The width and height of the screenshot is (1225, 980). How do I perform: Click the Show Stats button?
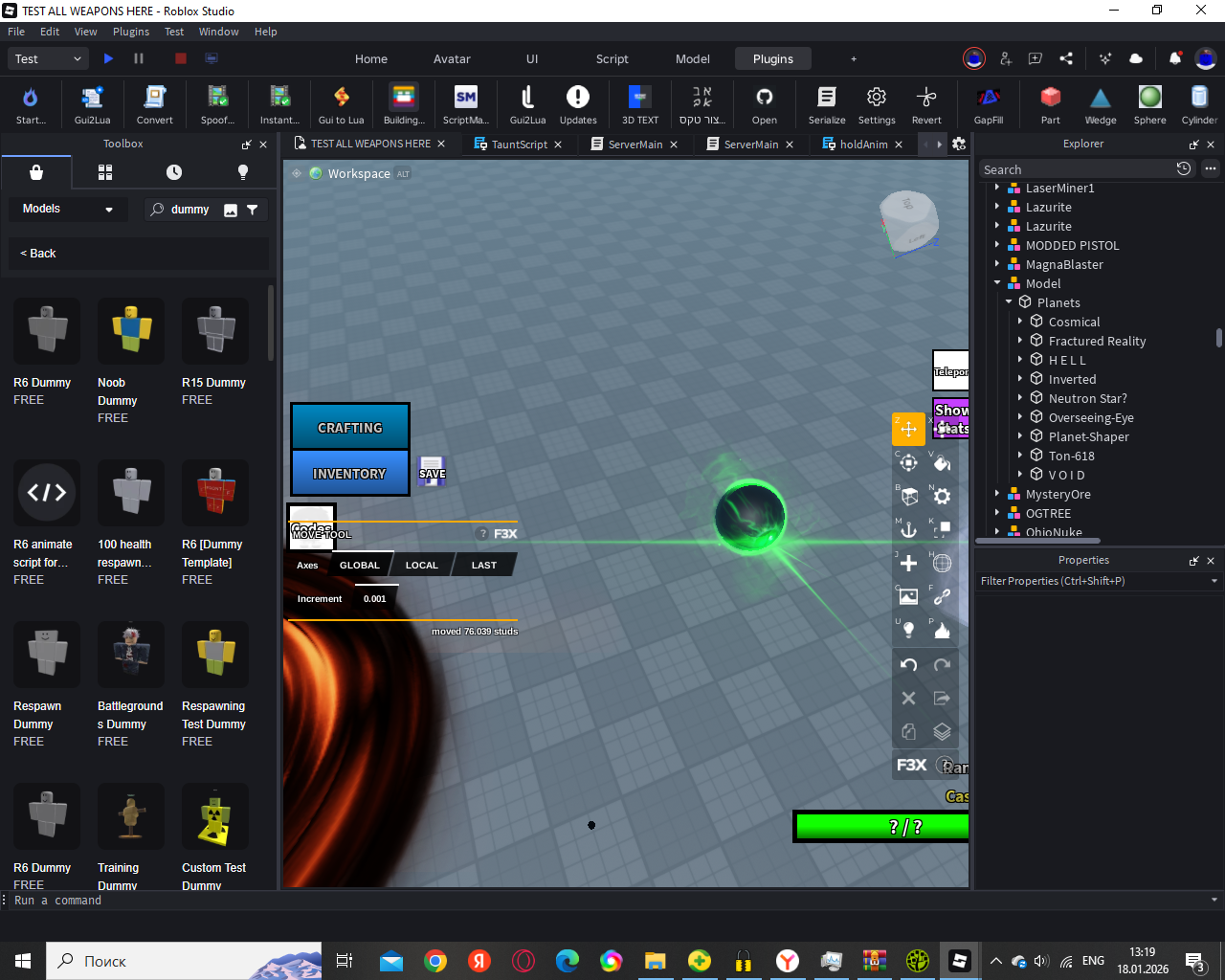click(x=951, y=419)
